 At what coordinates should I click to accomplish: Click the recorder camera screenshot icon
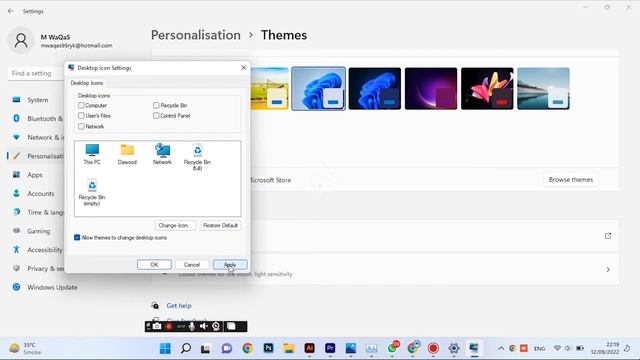coord(157,326)
